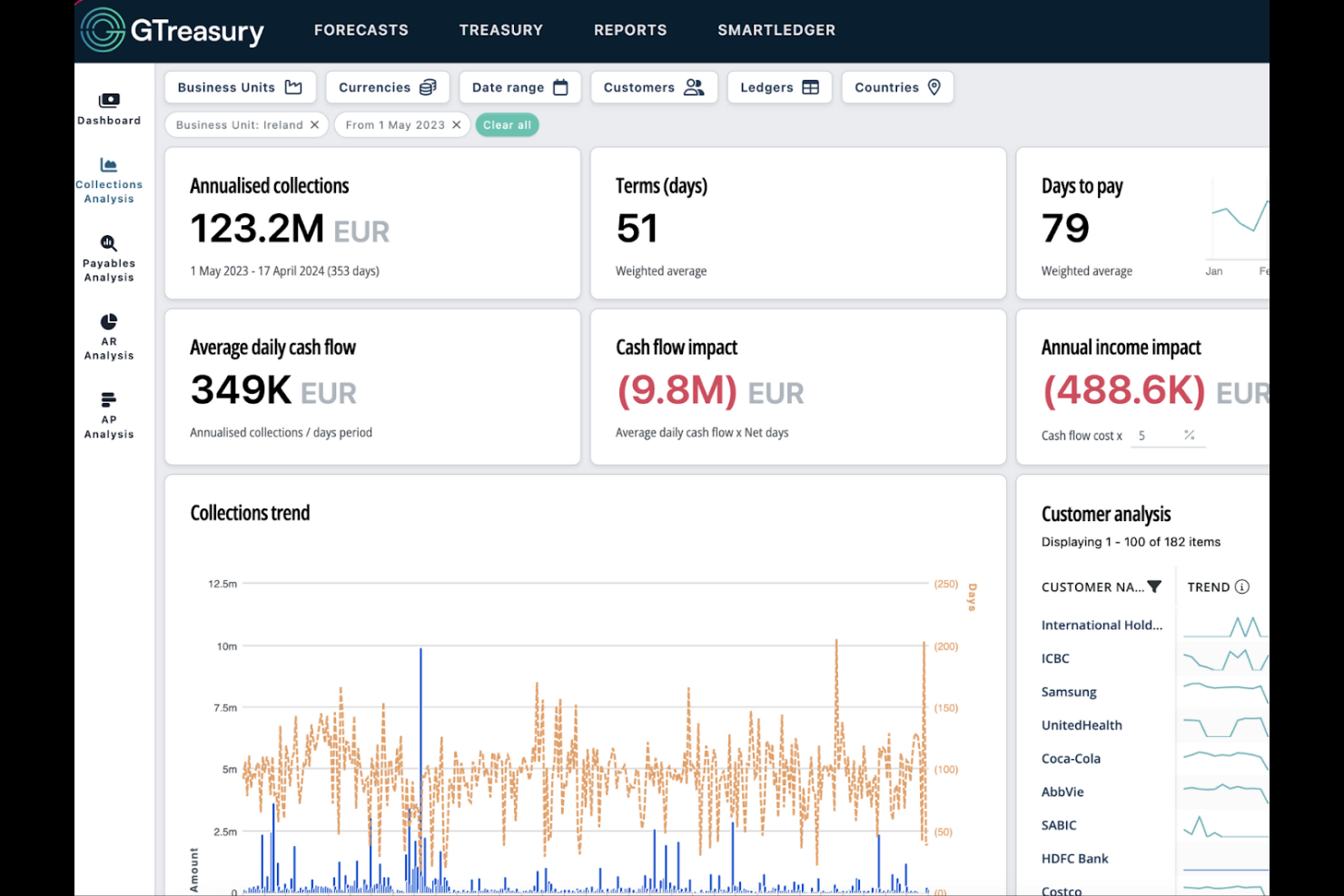Open the Customers filter dropdown
The image size is (1344, 896).
pyautogui.click(x=653, y=87)
